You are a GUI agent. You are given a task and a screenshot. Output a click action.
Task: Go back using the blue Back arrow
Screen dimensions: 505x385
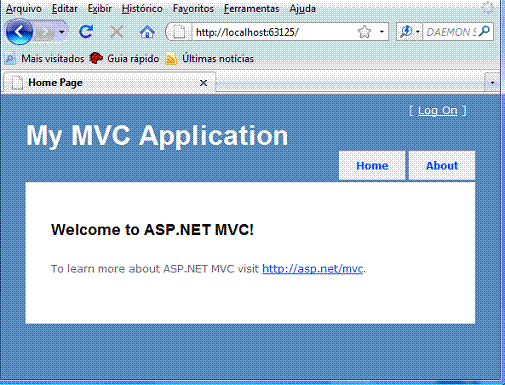tap(19, 32)
